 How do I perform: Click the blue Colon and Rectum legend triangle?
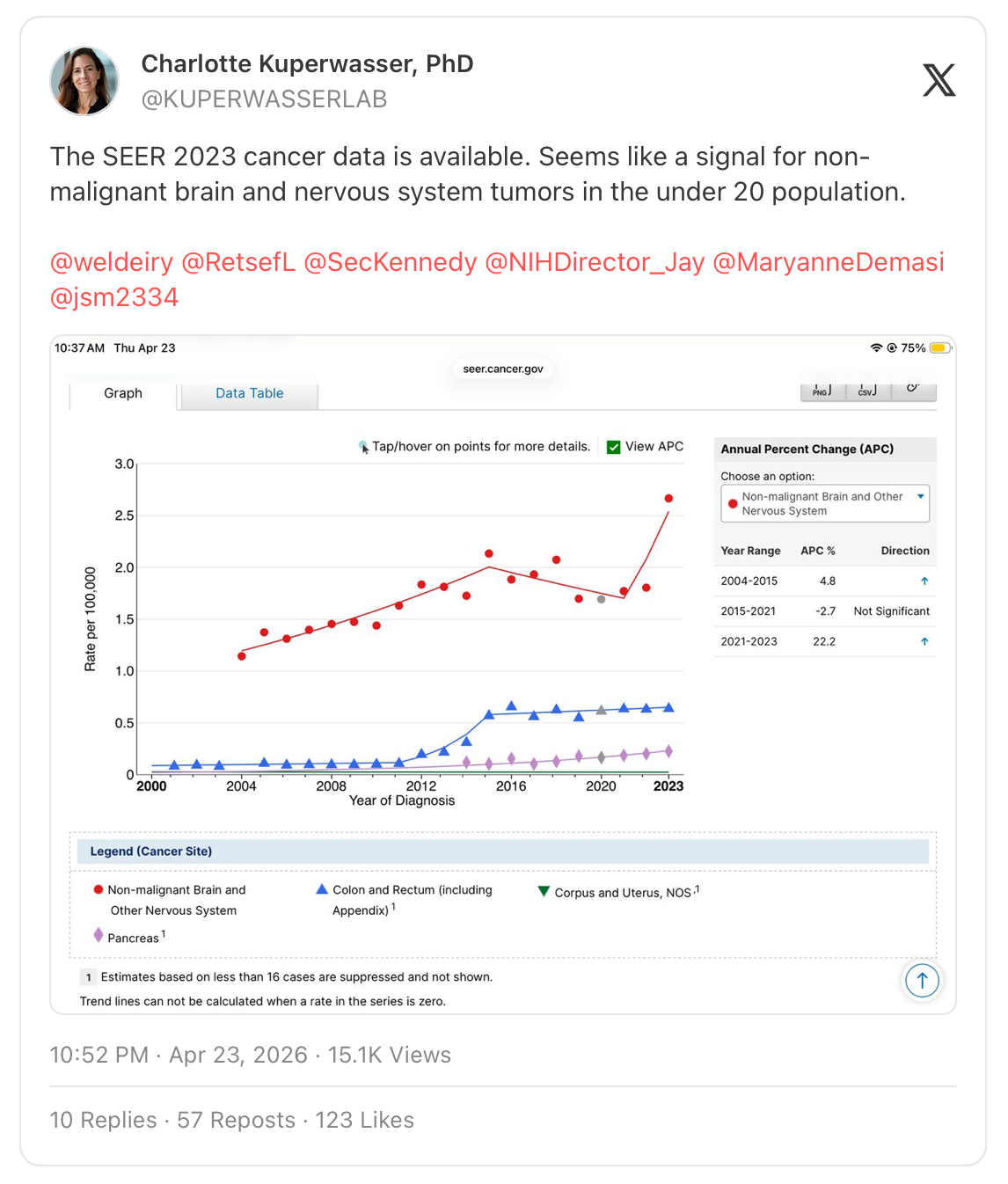[322, 889]
